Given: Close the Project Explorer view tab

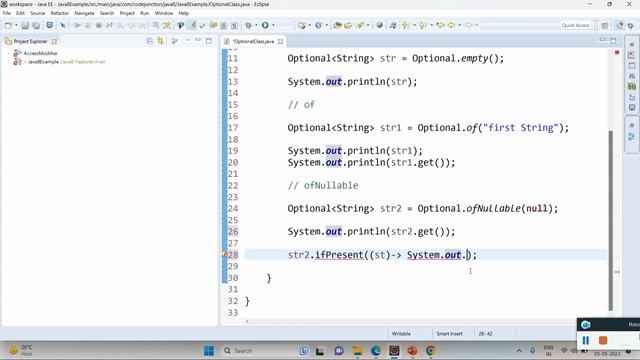Looking at the screenshot, I should (54, 42).
